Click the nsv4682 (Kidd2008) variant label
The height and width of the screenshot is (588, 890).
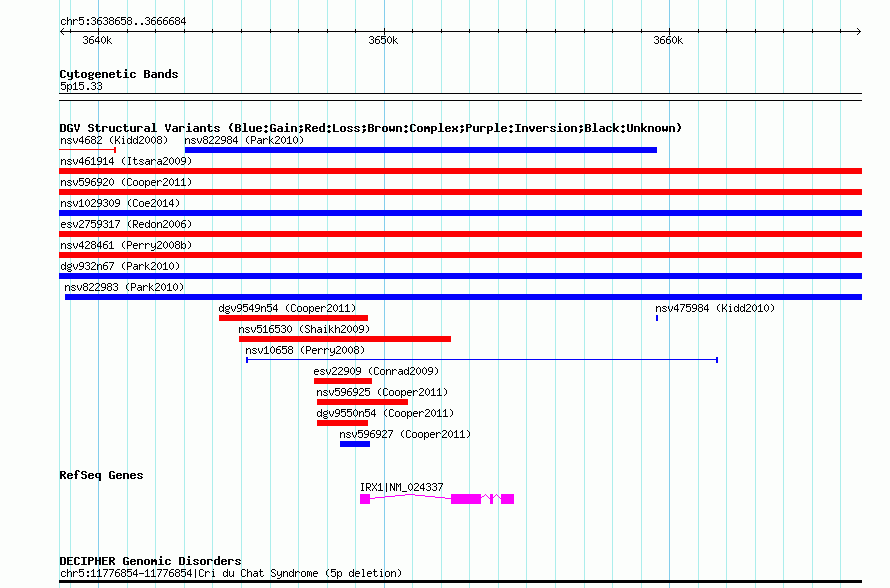[x=114, y=140]
